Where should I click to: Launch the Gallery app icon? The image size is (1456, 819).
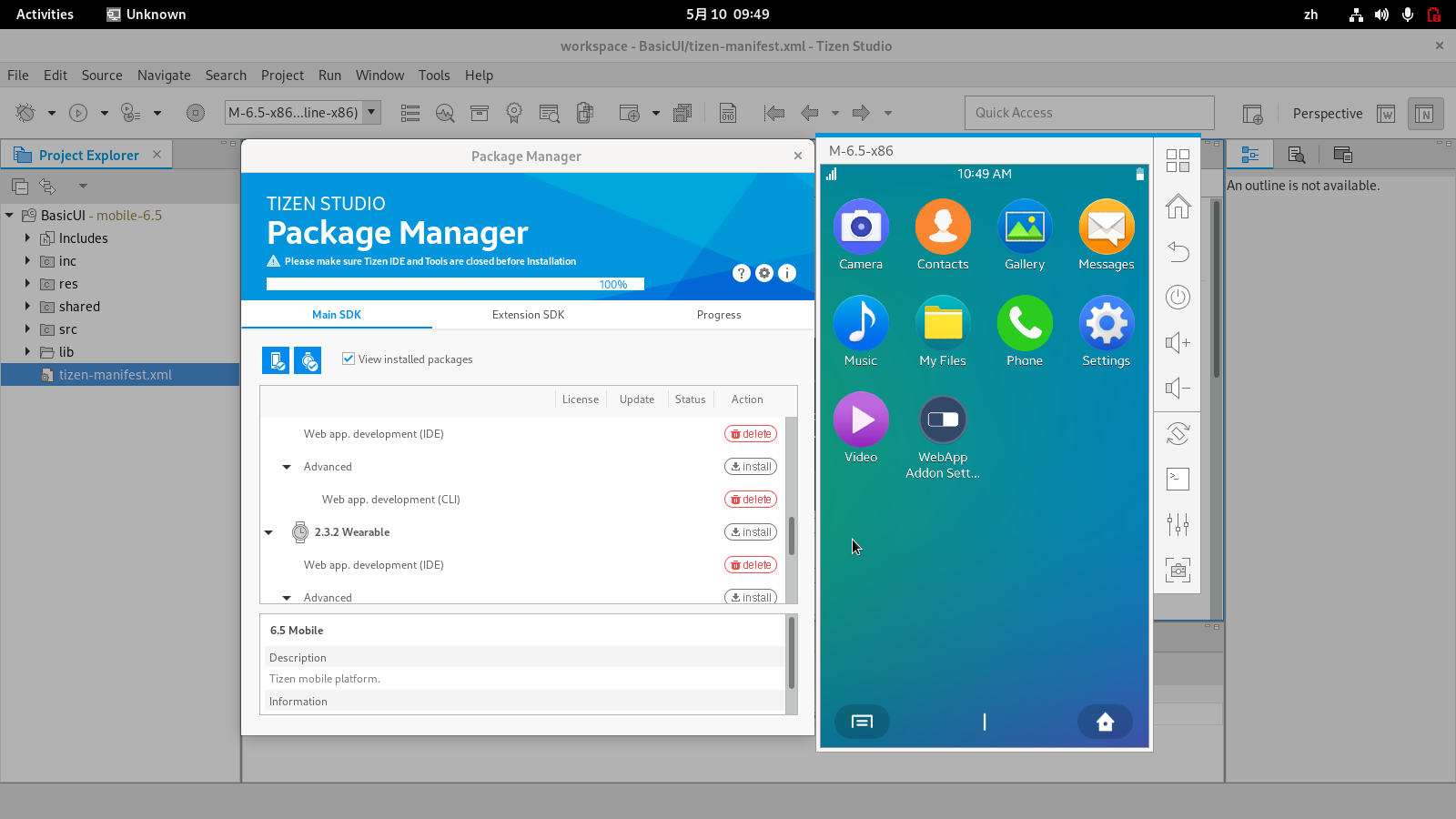(1024, 227)
